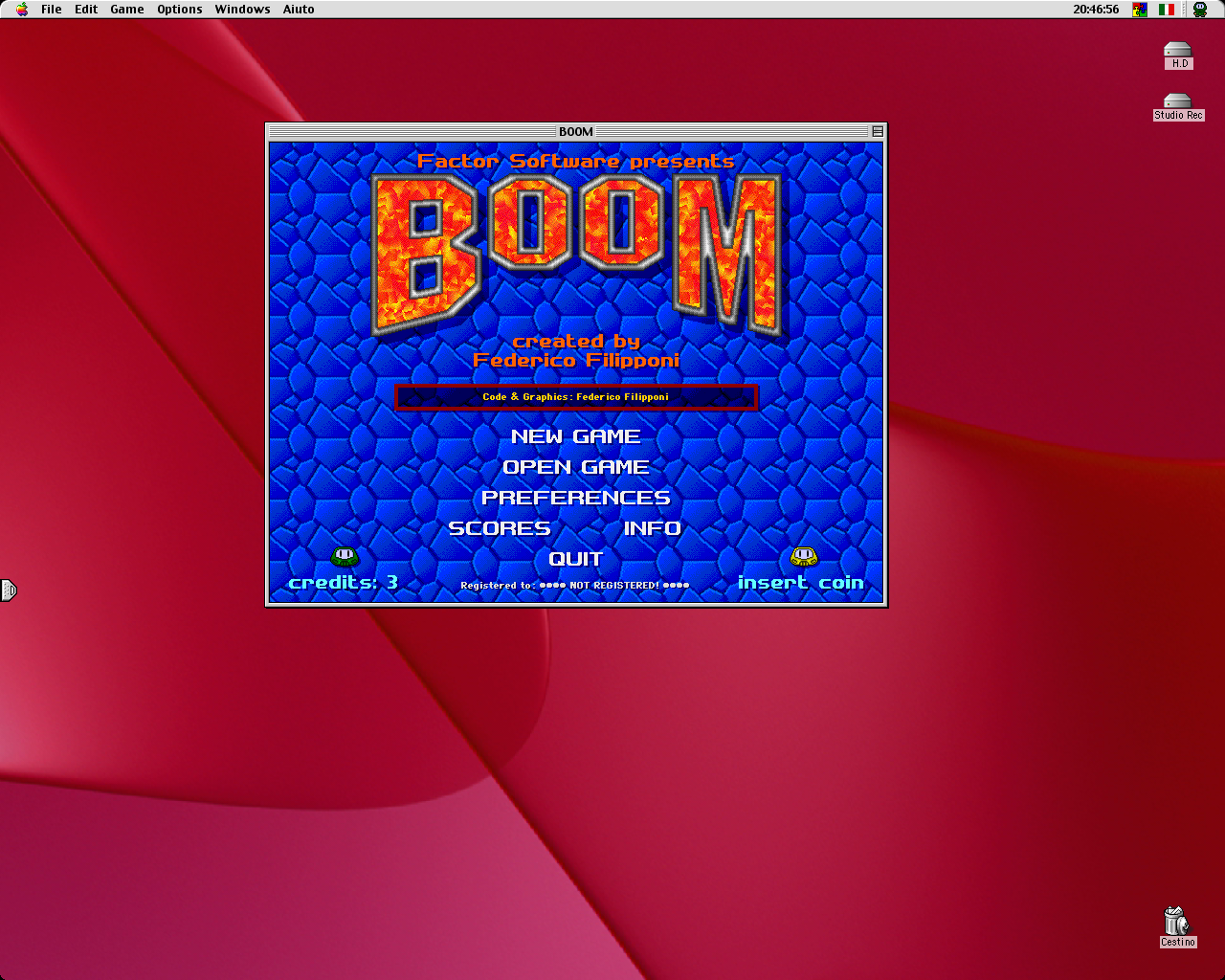The image size is (1225, 980).
Task: Open the Options menu
Action: pyautogui.click(x=180, y=9)
